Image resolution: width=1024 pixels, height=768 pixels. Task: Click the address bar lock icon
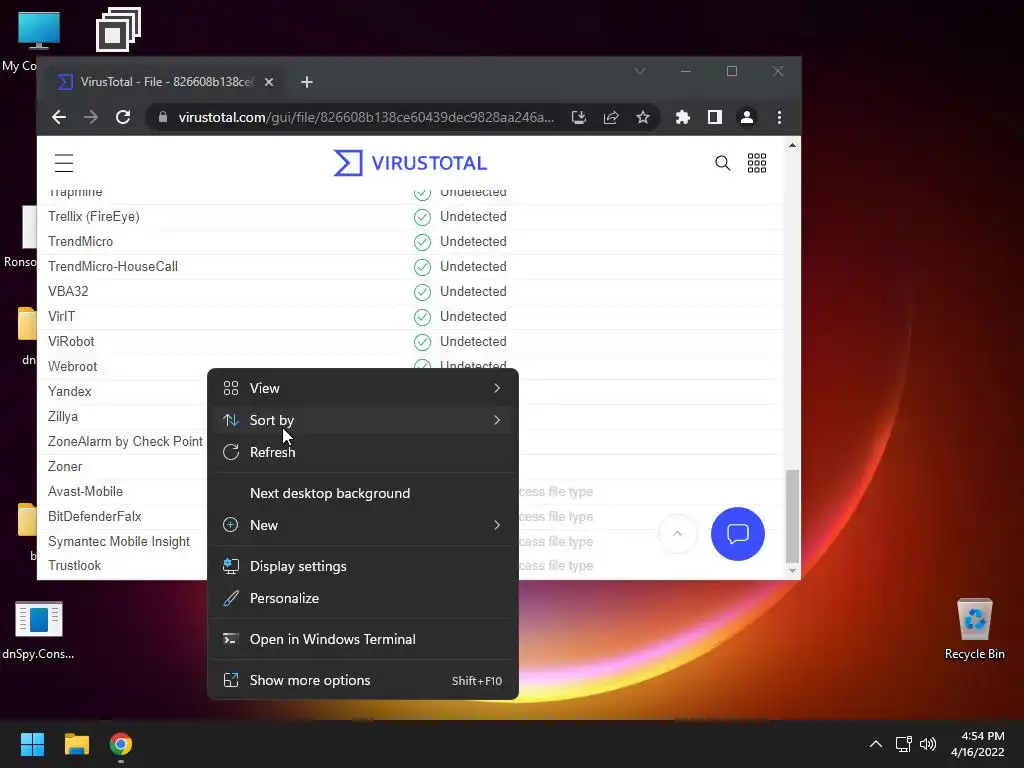click(x=163, y=117)
